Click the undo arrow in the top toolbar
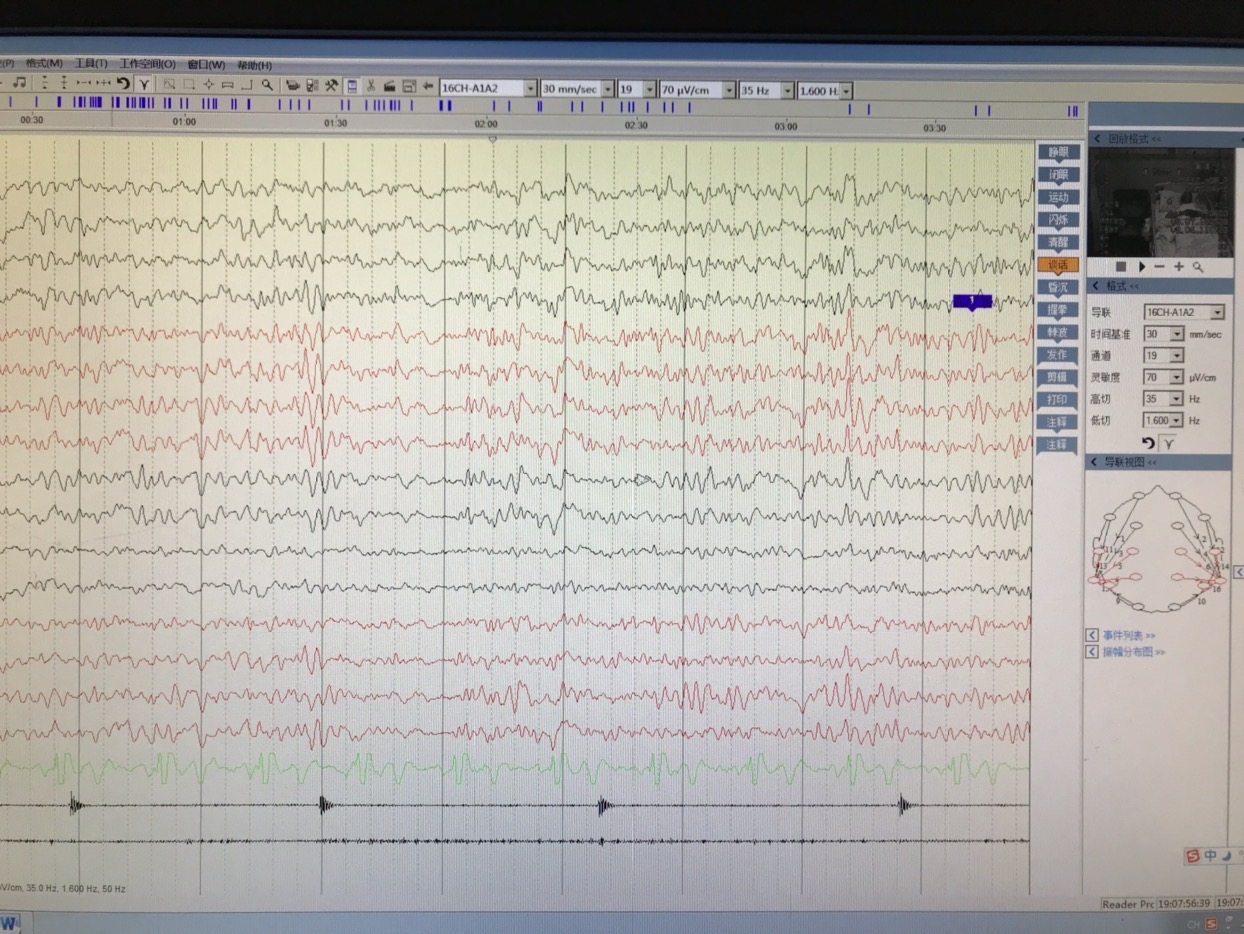 123,85
